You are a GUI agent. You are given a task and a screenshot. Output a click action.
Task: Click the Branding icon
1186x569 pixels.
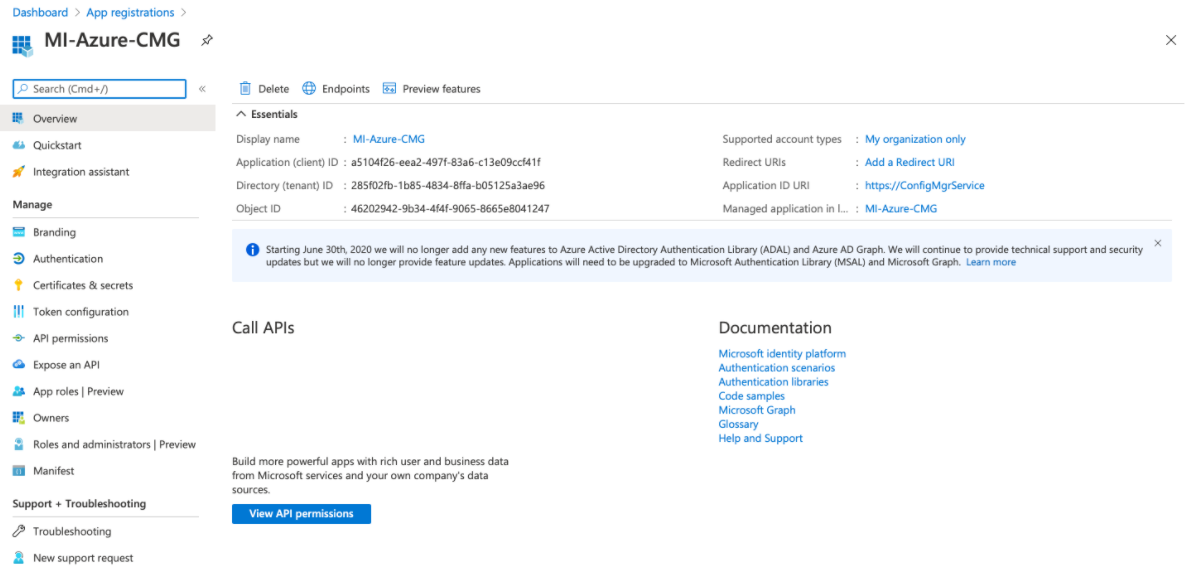click(x=19, y=232)
